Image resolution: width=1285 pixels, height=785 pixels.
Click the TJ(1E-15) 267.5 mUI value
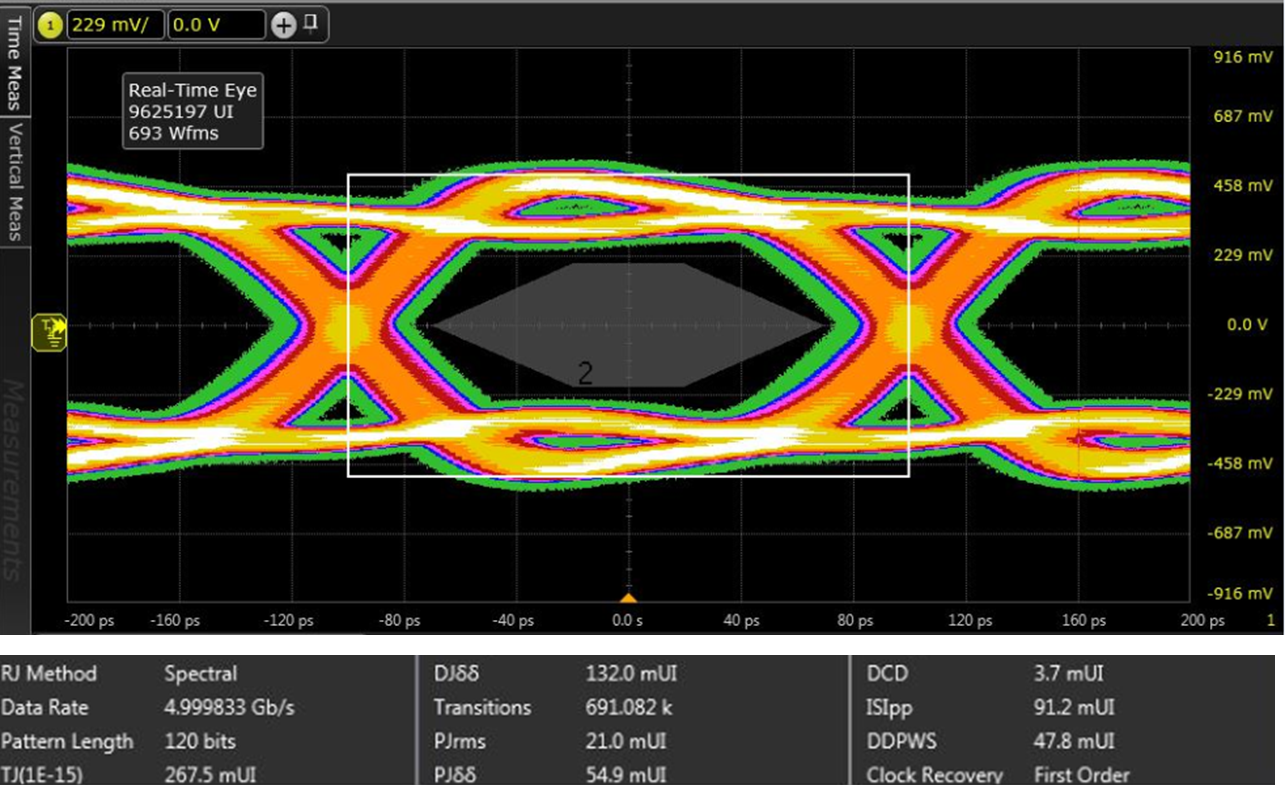point(208,775)
